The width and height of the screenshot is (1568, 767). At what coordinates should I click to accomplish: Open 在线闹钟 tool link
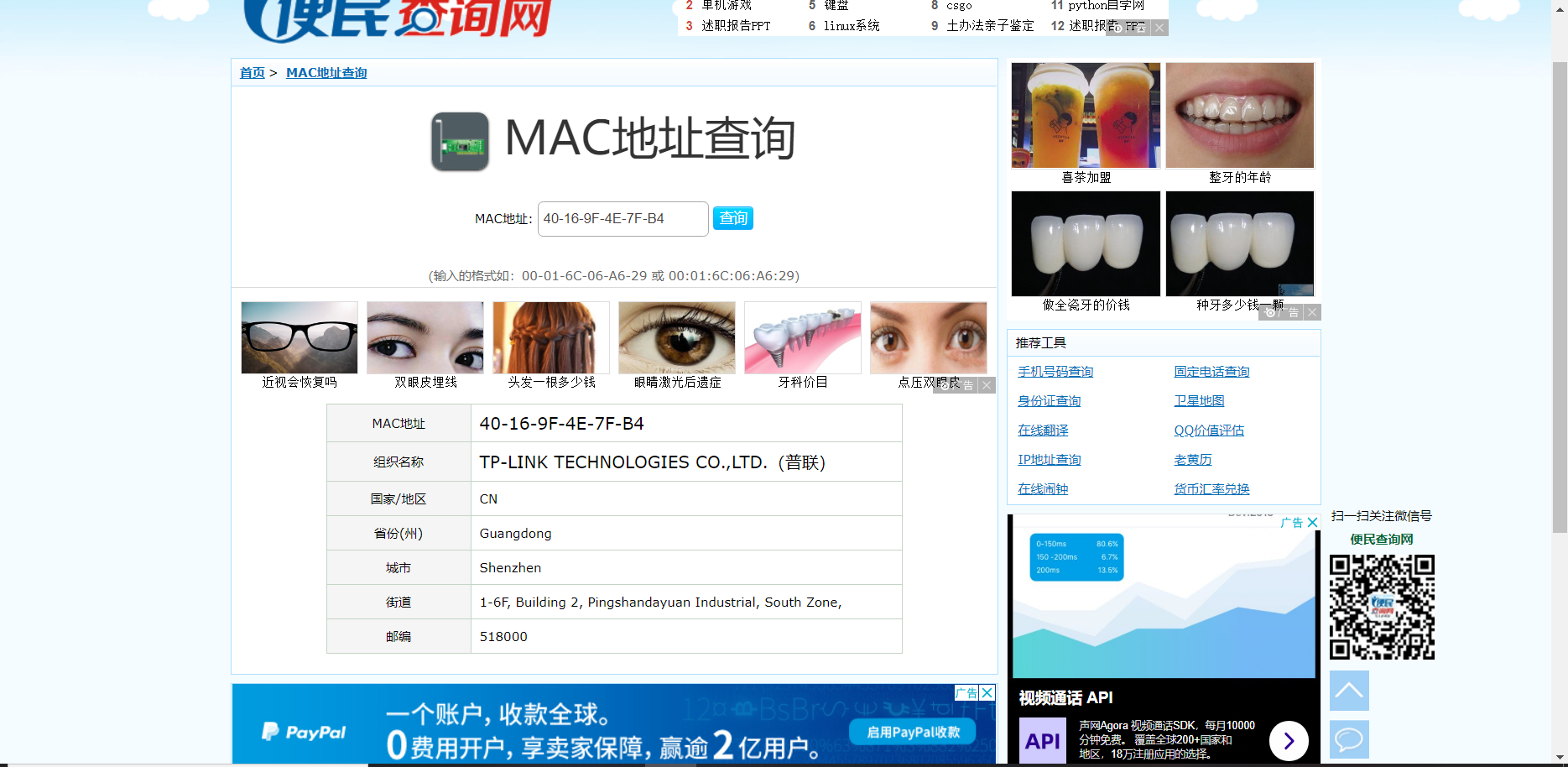[x=1043, y=489]
